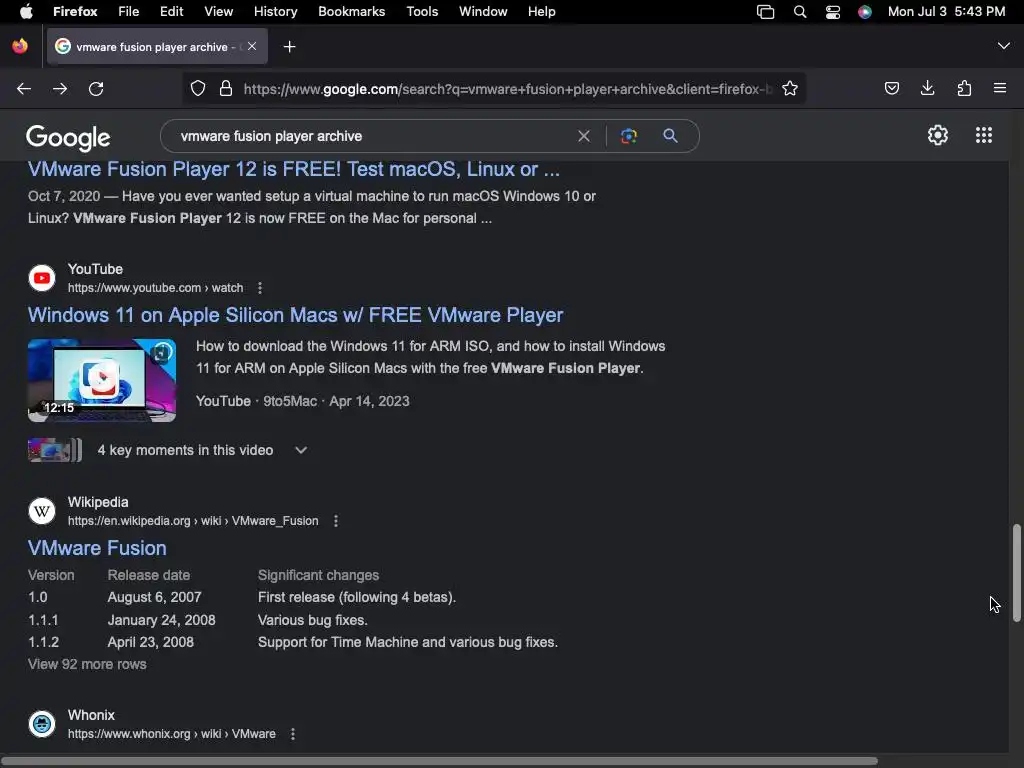Screen dimensions: 1024x768
Task: Open macOS Control Center
Action: pos(833,12)
